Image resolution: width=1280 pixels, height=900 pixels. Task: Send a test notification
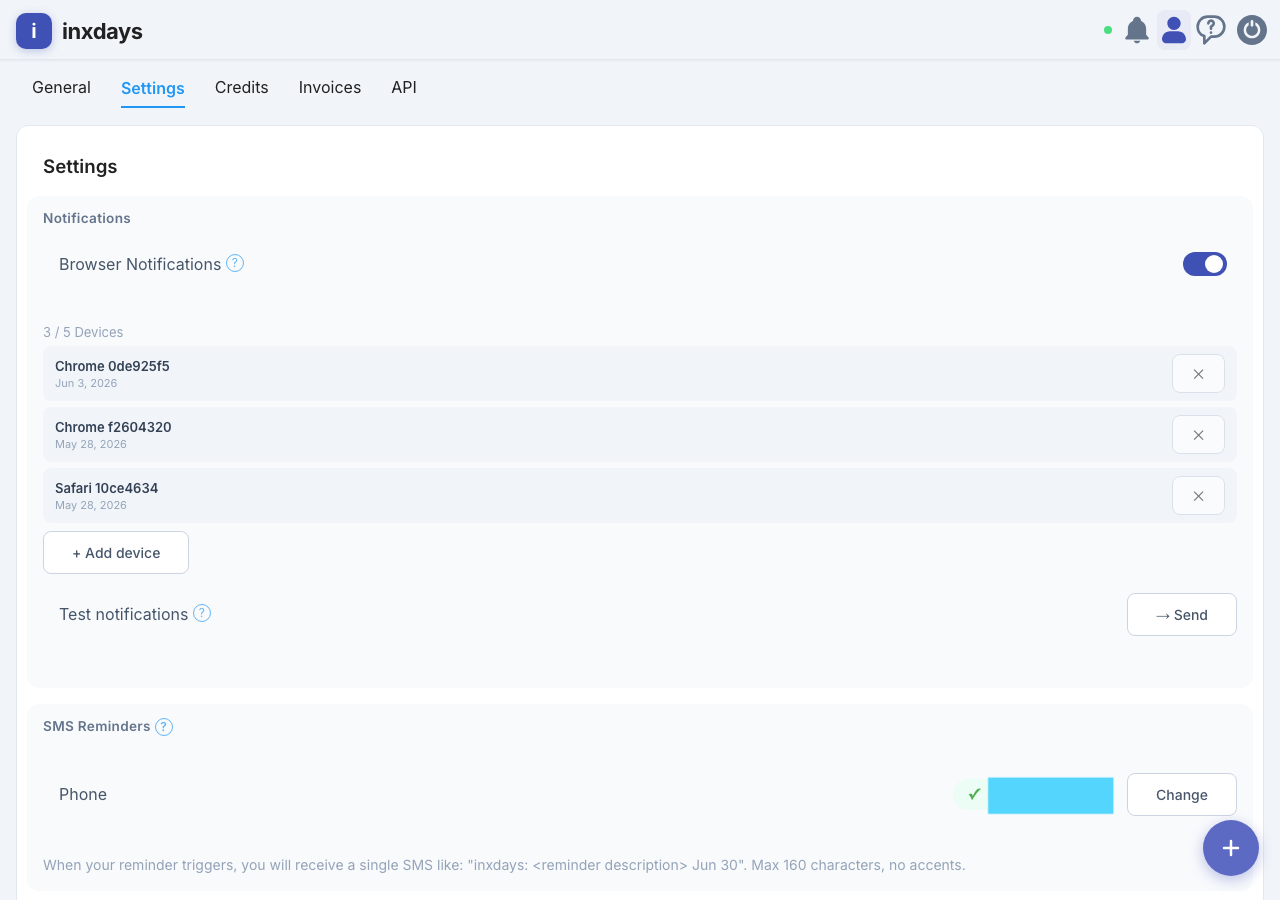coord(1182,615)
